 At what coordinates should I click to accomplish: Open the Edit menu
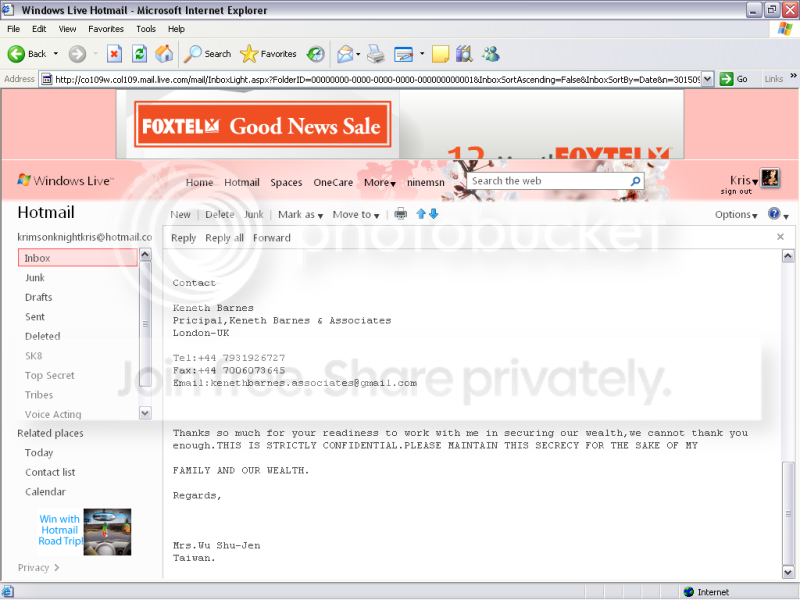[x=39, y=29]
